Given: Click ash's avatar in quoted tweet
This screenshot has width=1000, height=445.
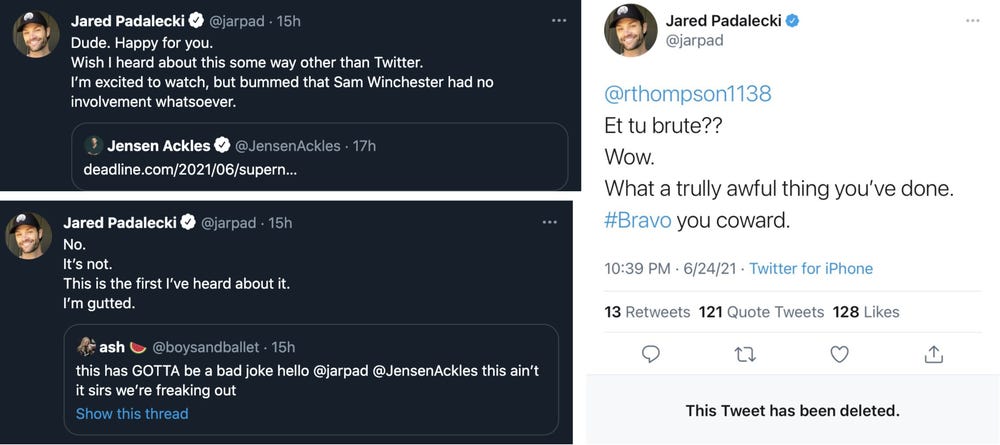Looking at the screenshot, I should pyautogui.click(x=86, y=347).
